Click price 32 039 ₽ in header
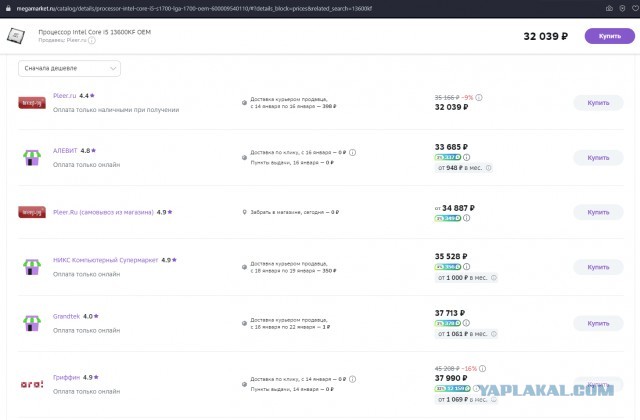The width and height of the screenshot is (640, 420). [x=546, y=36]
